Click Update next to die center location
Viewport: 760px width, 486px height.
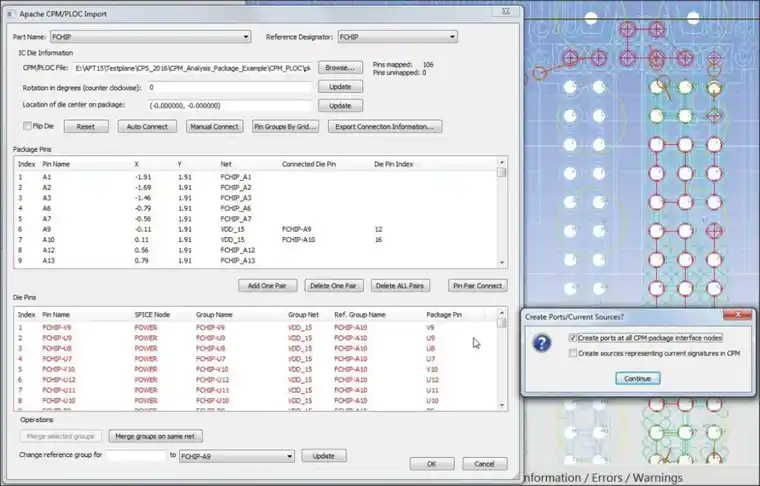[x=340, y=106]
